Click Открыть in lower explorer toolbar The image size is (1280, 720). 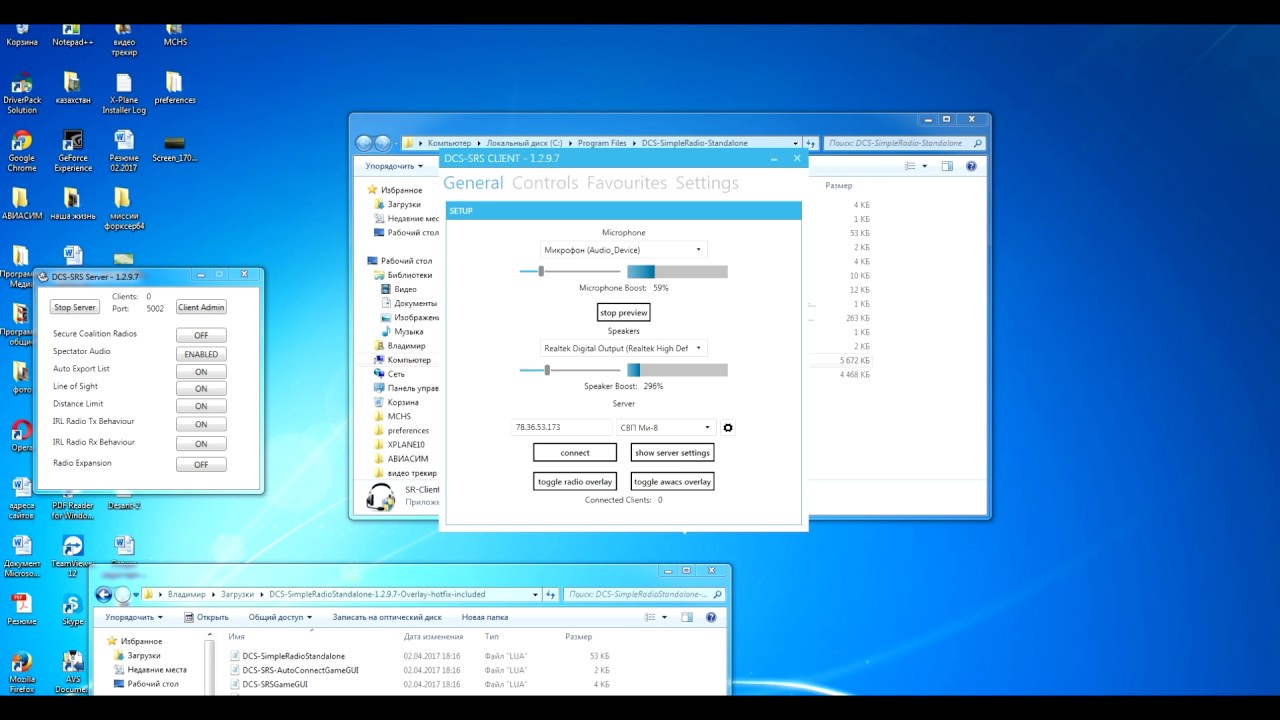pyautogui.click(x=206, y=617)
